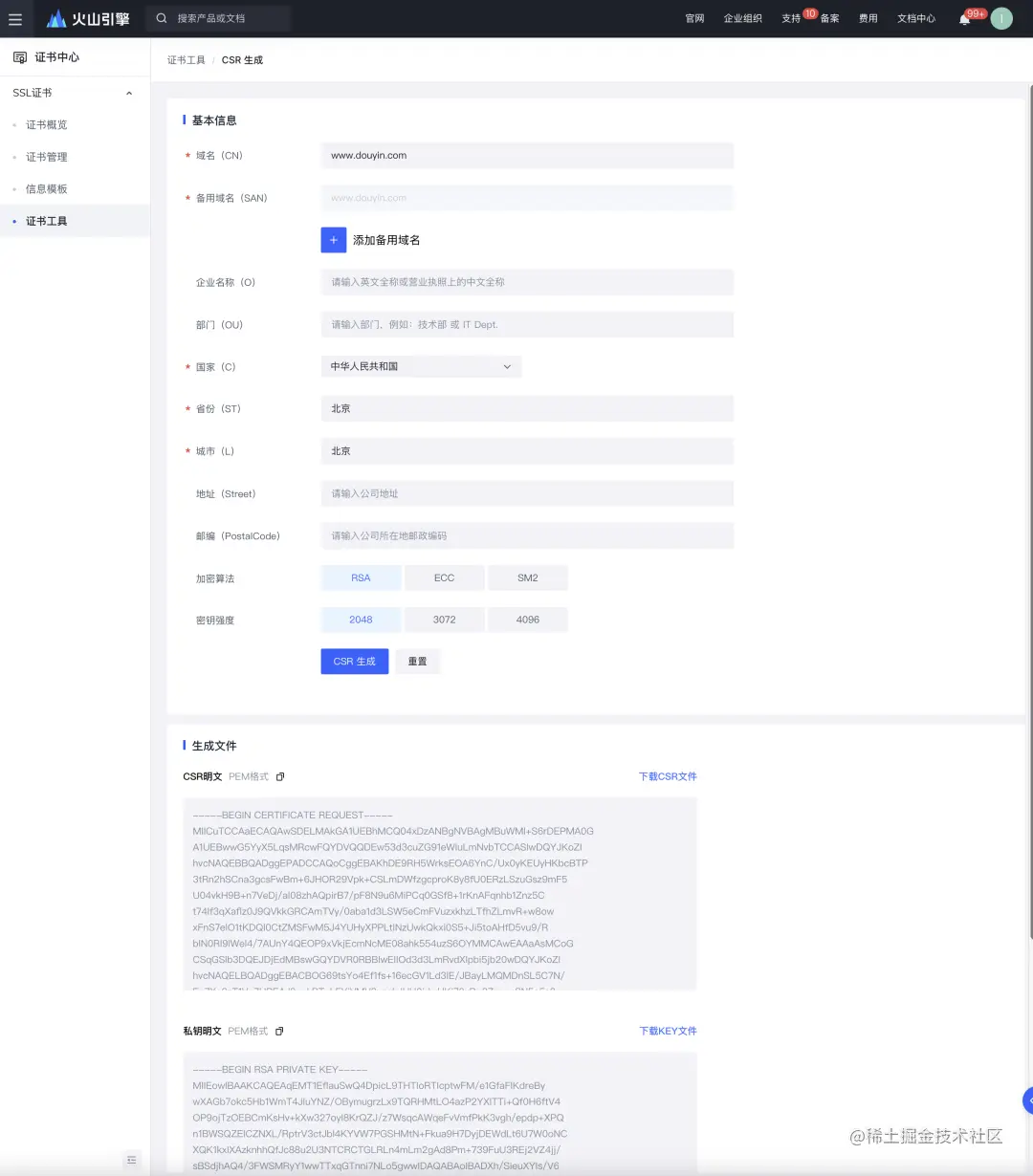
Task: Open 企业组织 in top navigation
Action: (742, 19)
